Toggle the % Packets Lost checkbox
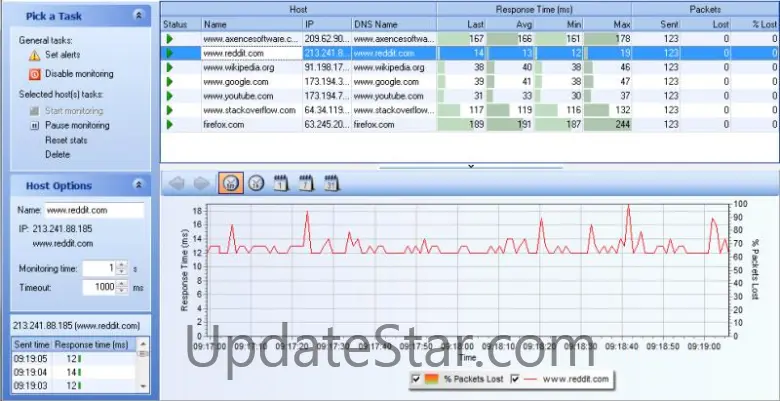The height and width of the screenshot is (401, 780). 416,379
